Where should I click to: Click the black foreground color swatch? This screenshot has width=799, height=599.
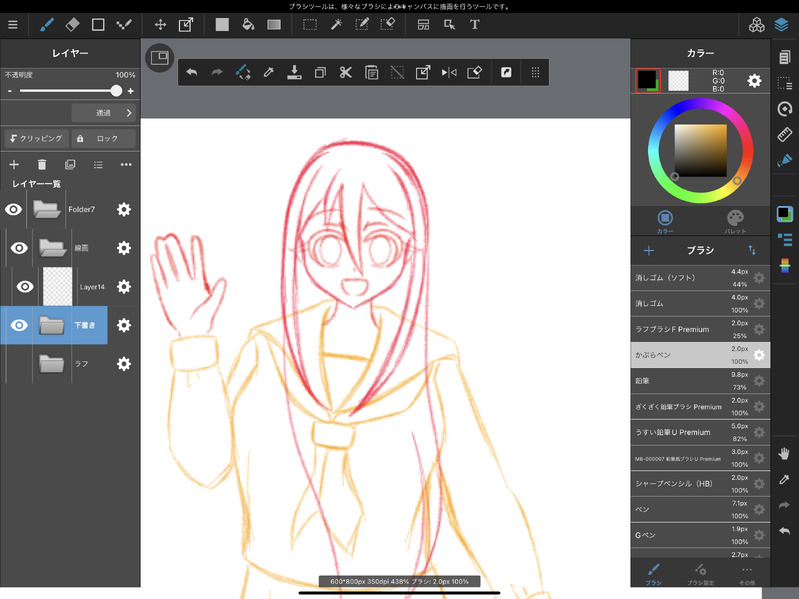pos(647,80)
